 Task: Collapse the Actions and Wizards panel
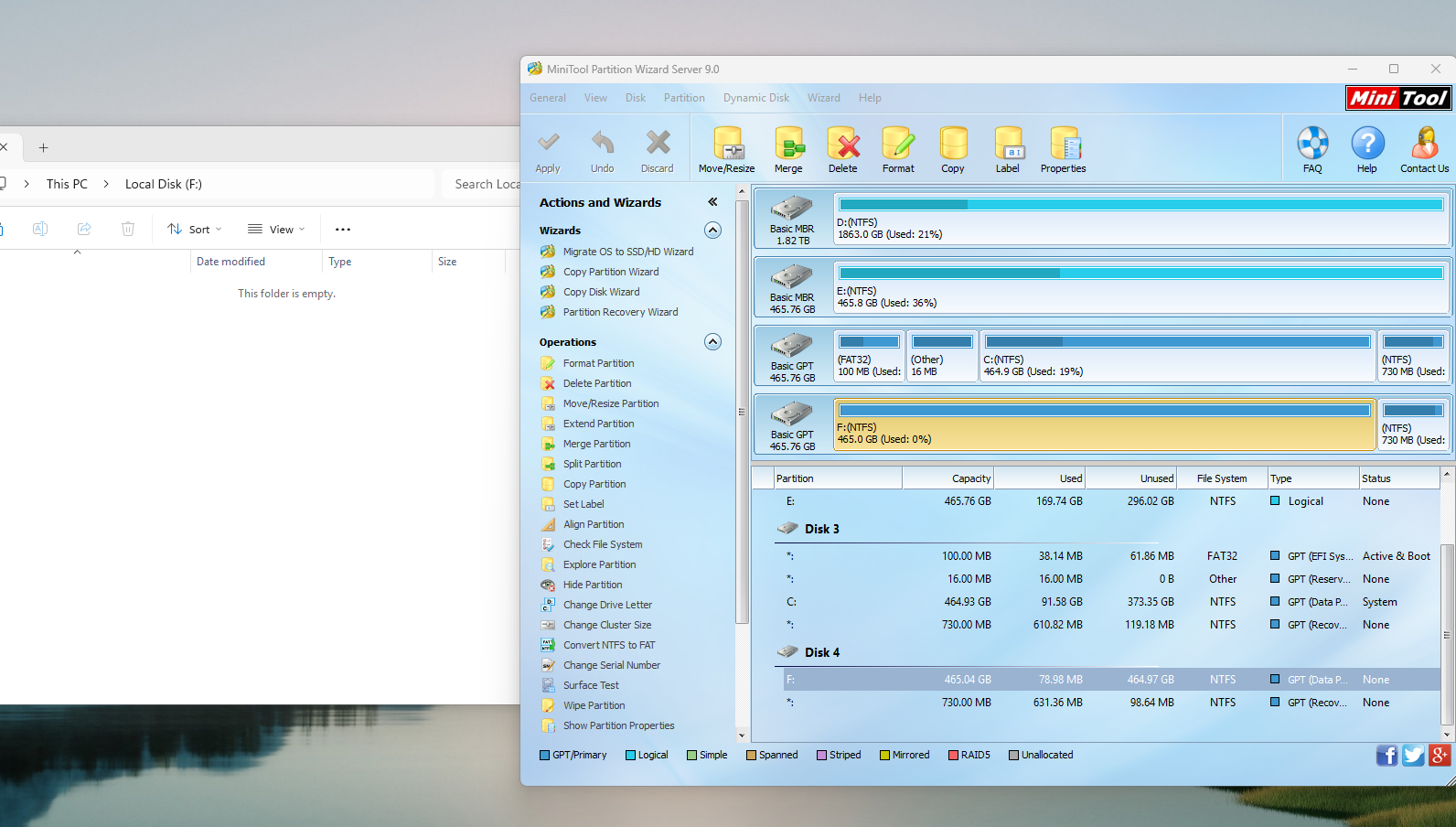click(712, 202)
